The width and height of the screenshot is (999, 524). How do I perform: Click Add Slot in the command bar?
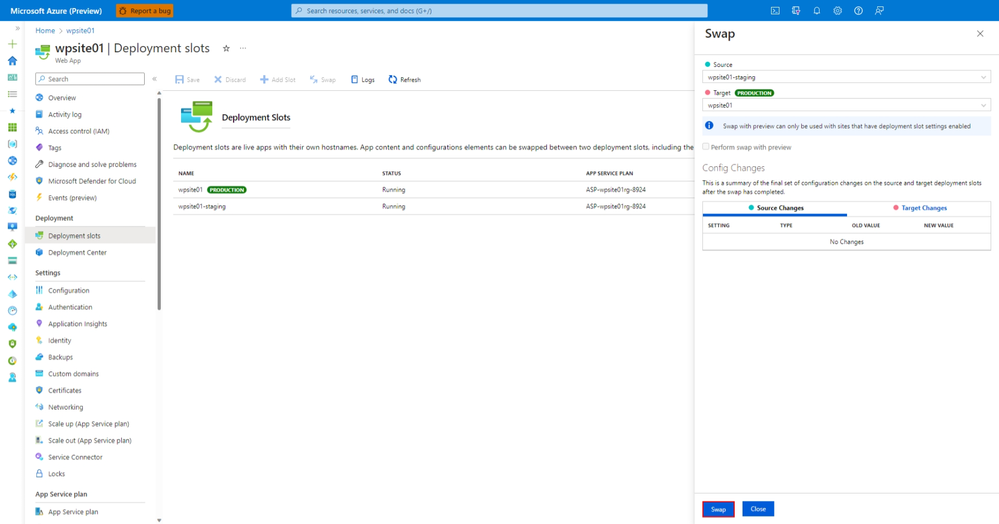[278, 80]
